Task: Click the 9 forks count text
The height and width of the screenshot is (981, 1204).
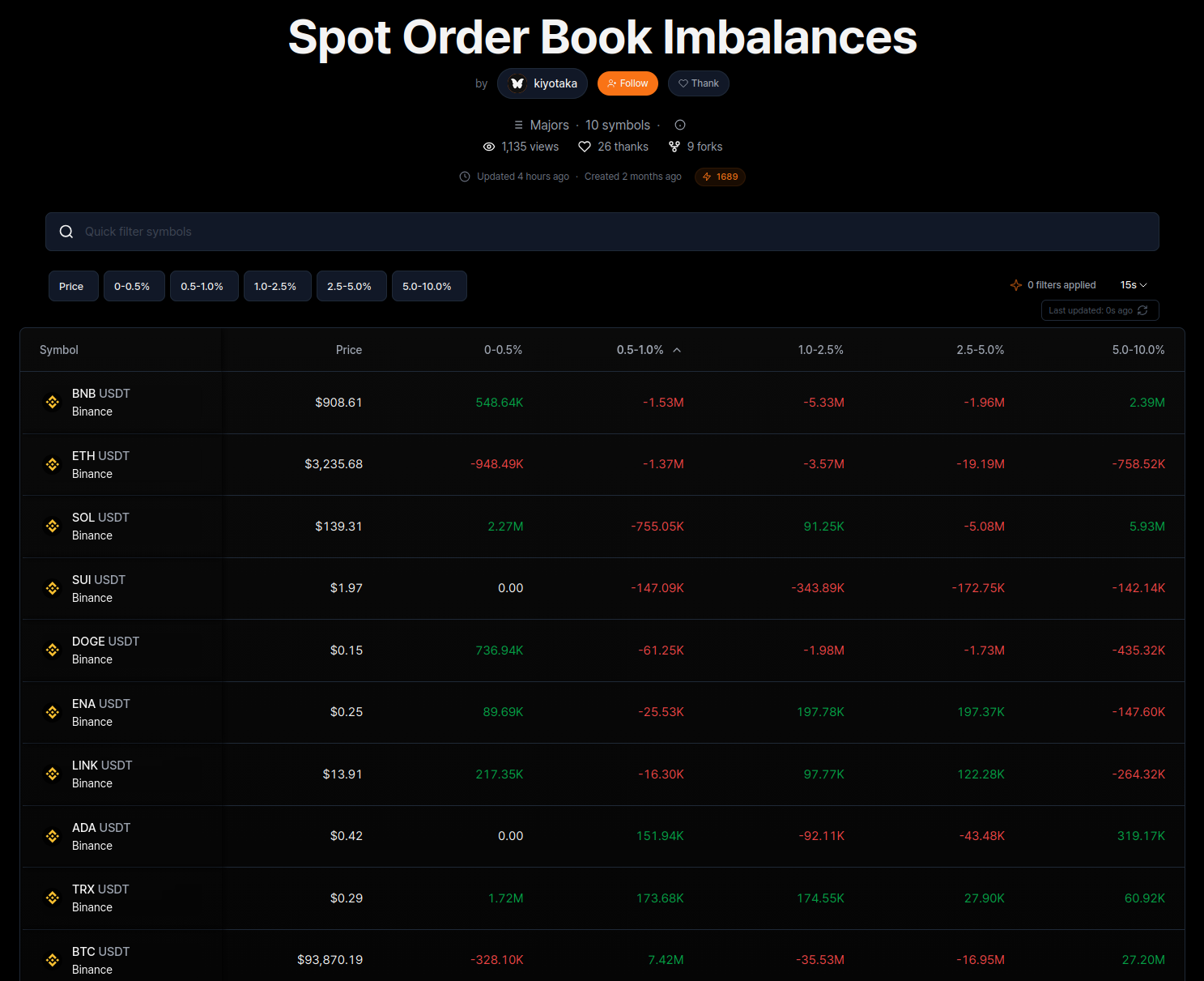Action: (704, 147)
